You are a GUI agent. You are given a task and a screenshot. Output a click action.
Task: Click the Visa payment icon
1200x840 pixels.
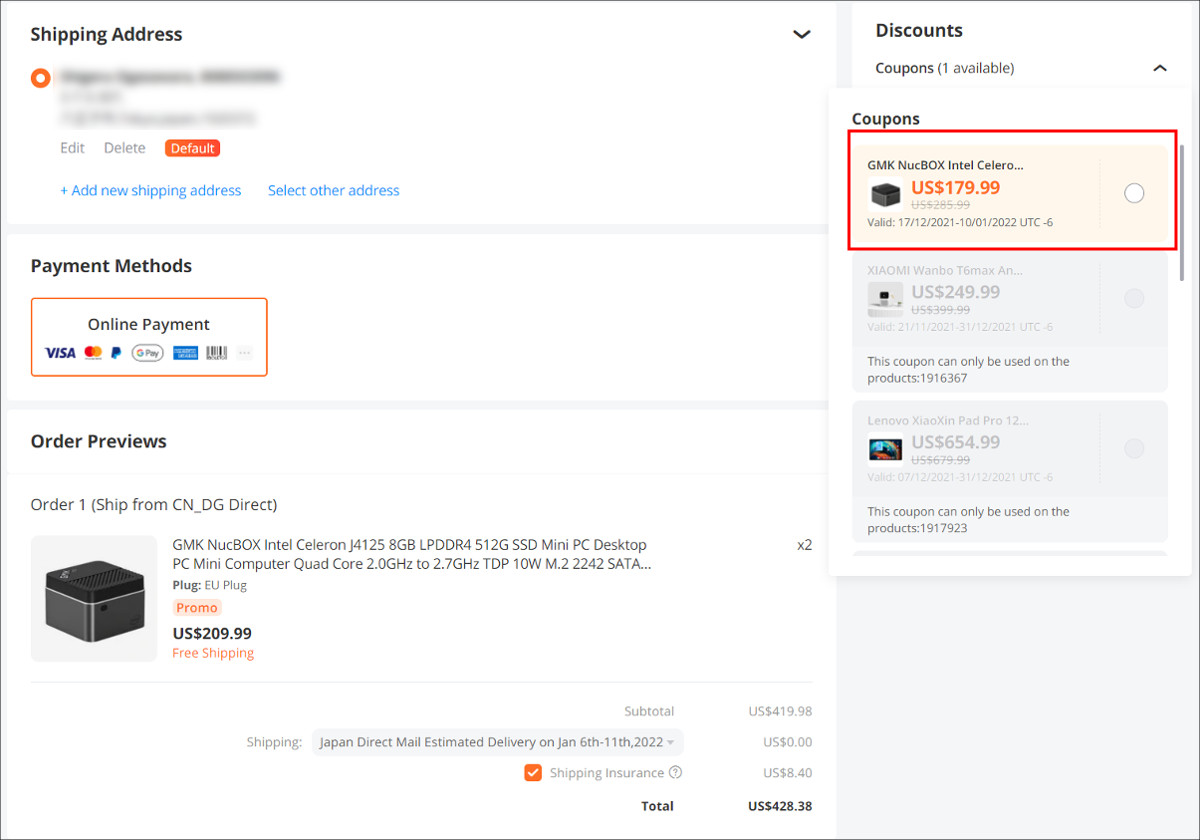click(60, 353)
